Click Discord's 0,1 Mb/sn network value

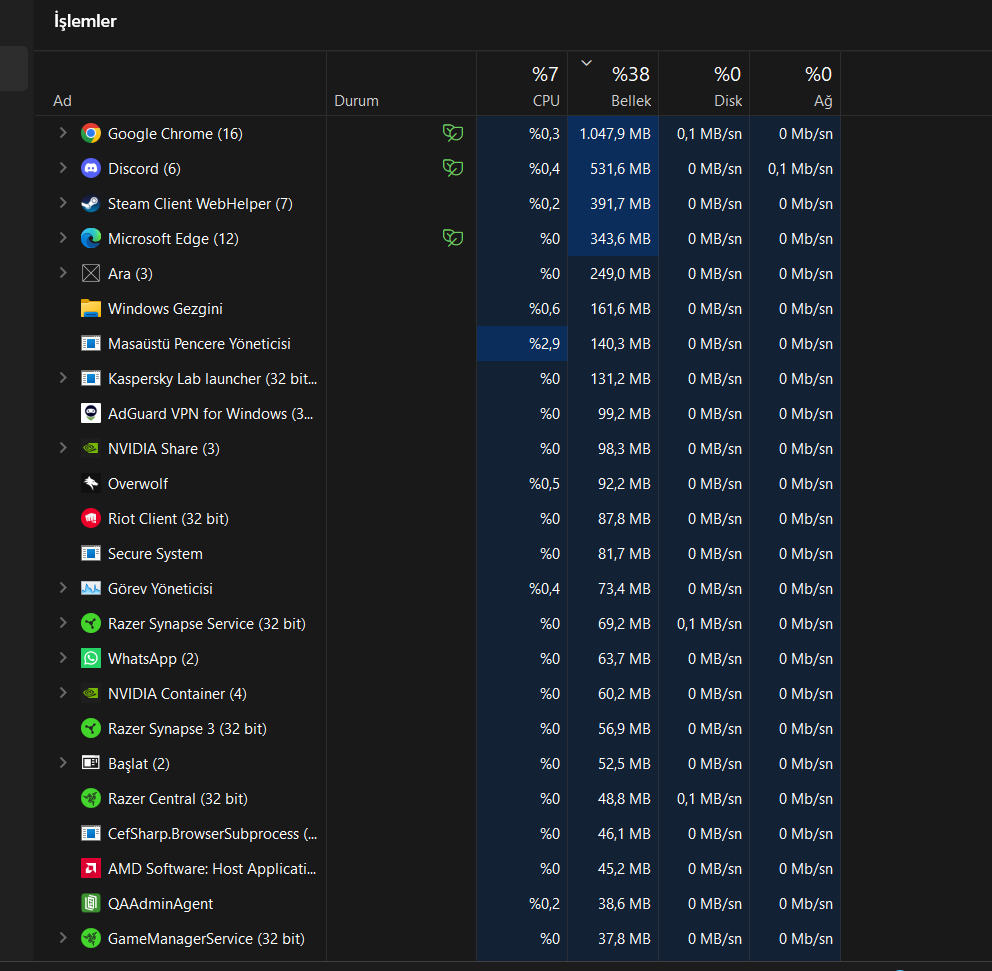pyautogui.click(x=800, y=169)
